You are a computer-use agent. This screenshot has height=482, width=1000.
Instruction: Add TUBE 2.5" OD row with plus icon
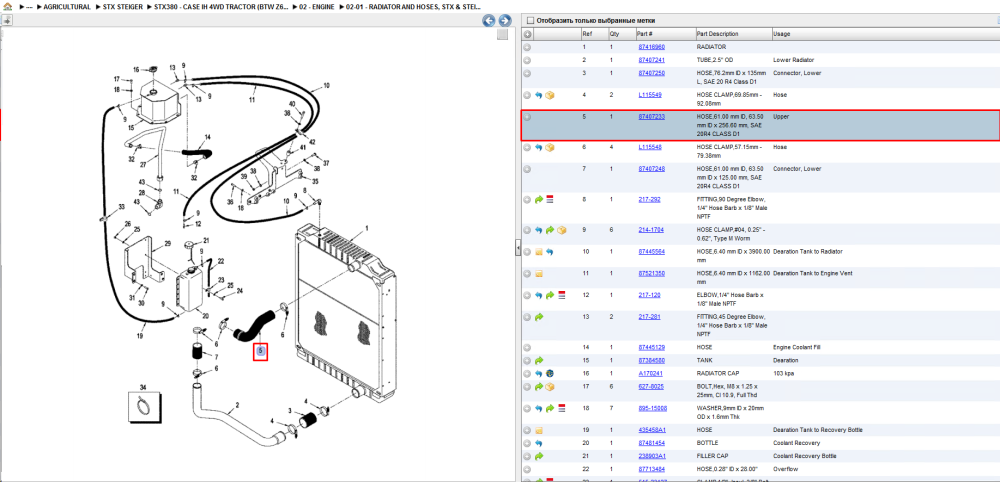click(527, 60)
